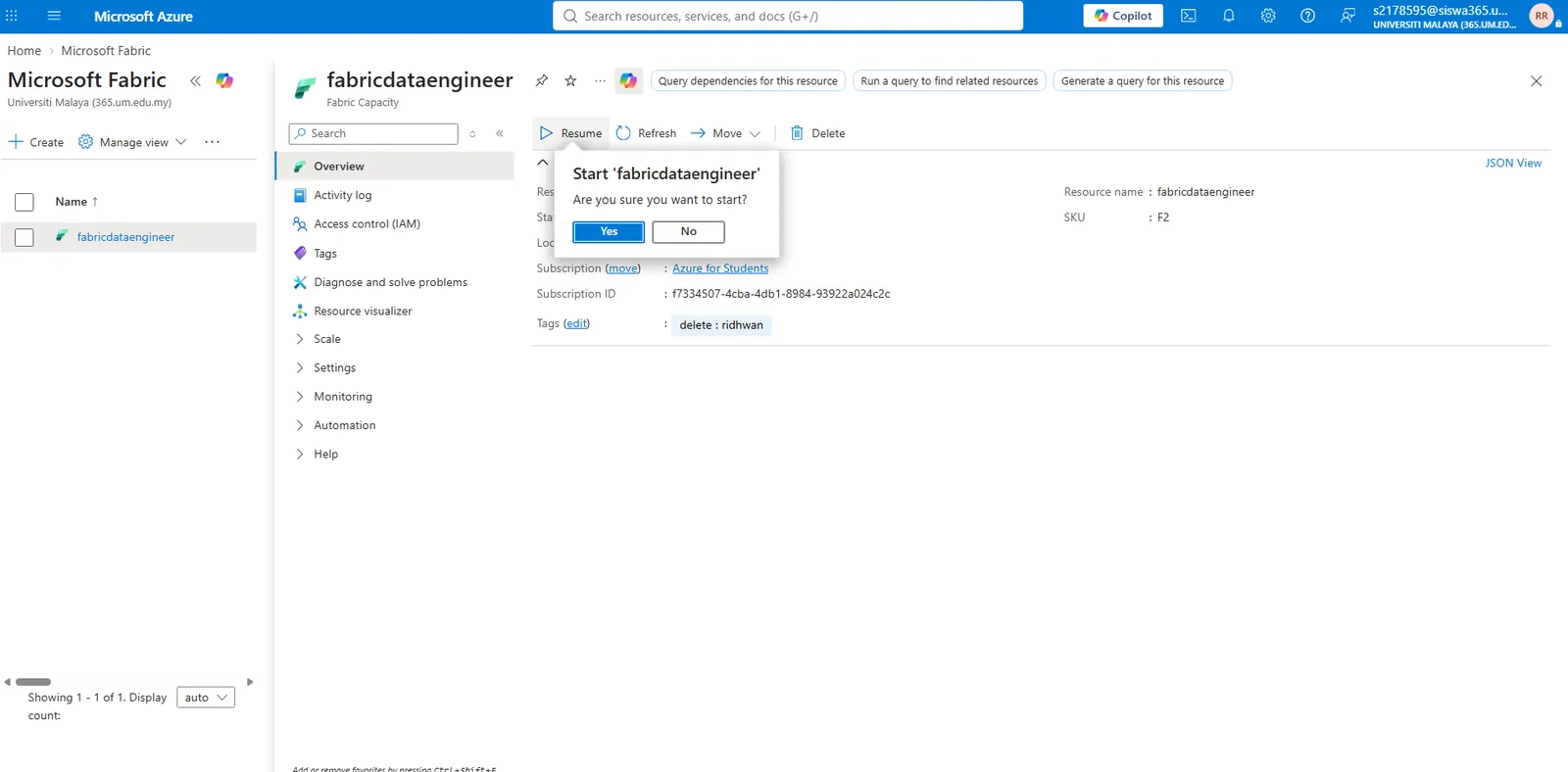The height and width of the screenshot is (772, 1568).
Task: Open more commands ellipsis in Fabric list
Action: click(x=212, y=142)
